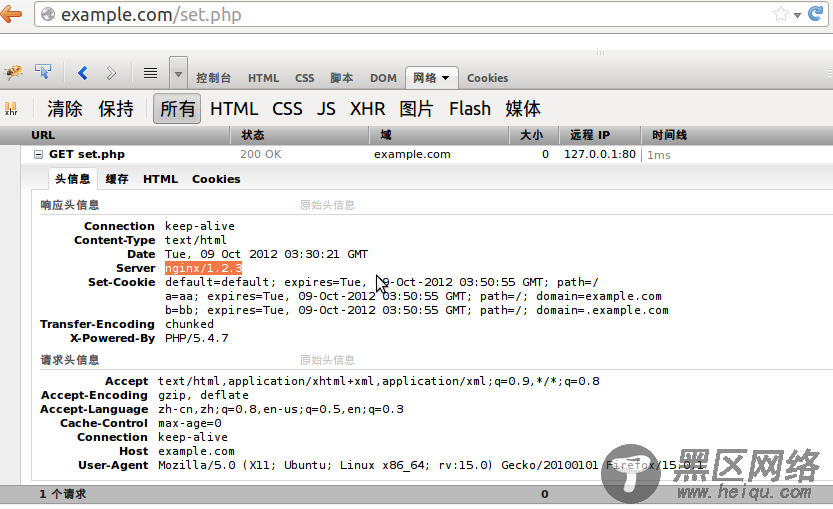The image size is (833, 509).
Task: Filter requests by XHR type
Action: [368, 109]
